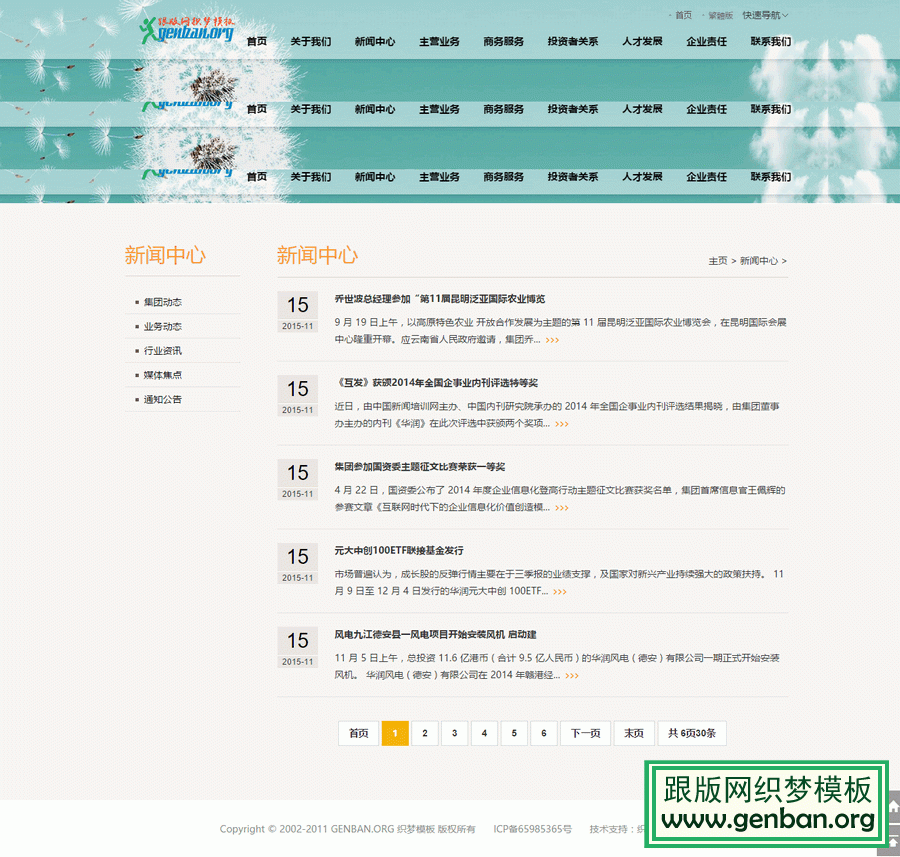The image size is (900, 857).
Task: Click page 3 in the pagination bar
Action: click(x=454, y=733)
